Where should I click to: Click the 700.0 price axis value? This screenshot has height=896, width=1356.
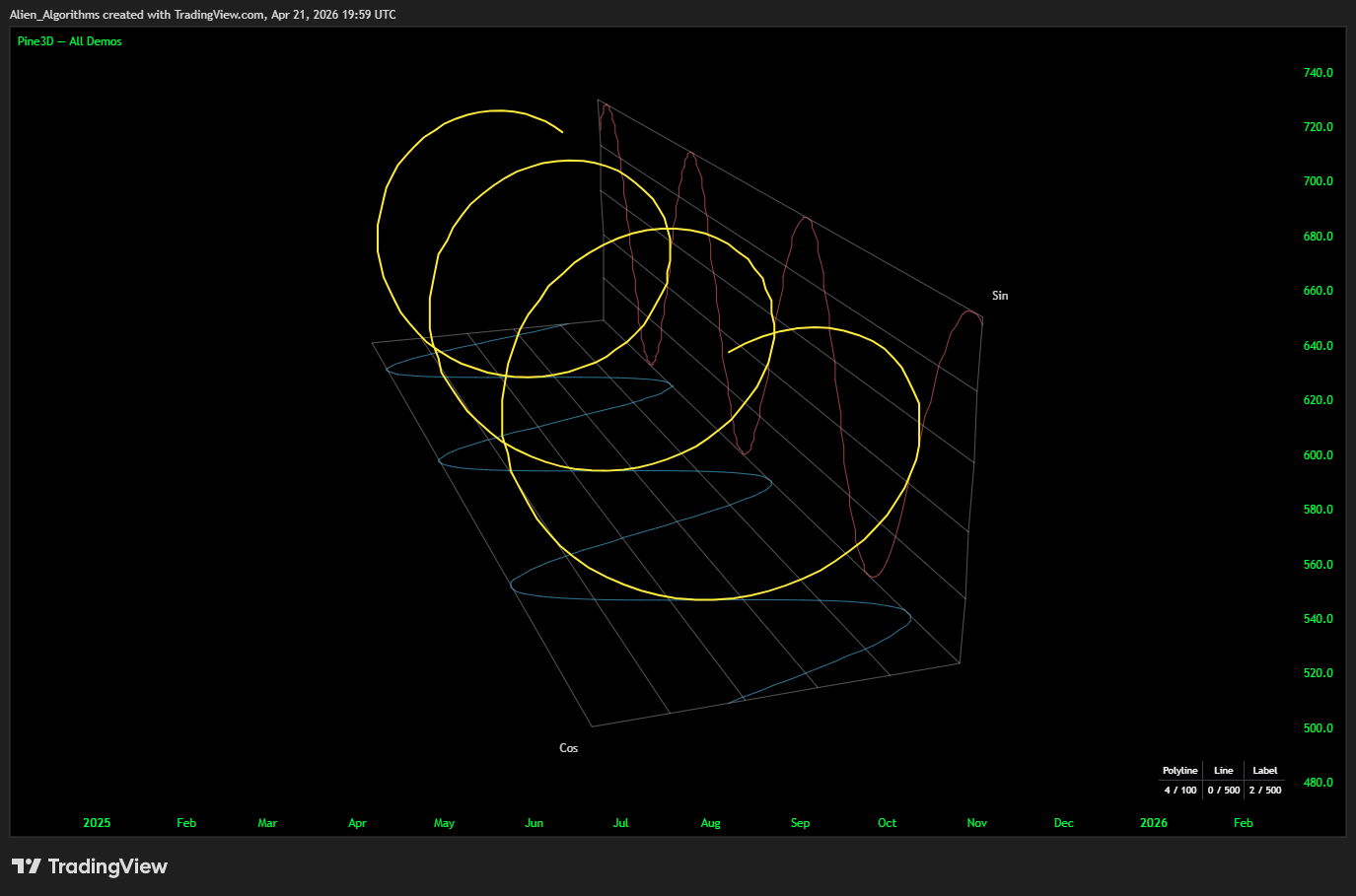(x=1318, y=181)
